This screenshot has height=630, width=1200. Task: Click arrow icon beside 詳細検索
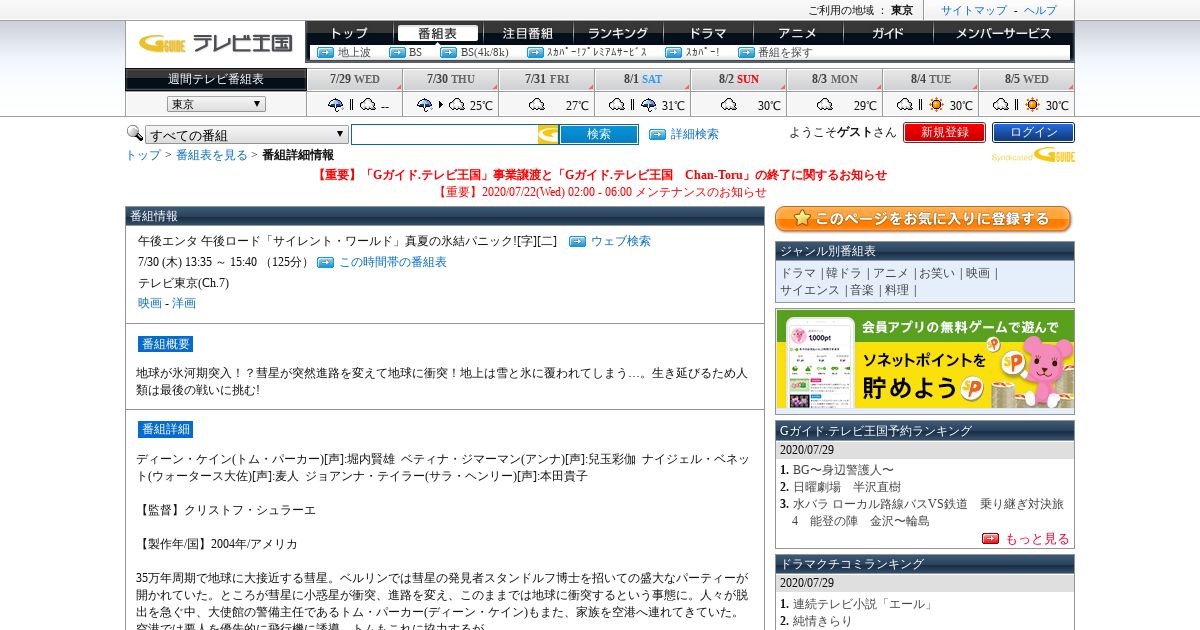[x=657, y=134]
